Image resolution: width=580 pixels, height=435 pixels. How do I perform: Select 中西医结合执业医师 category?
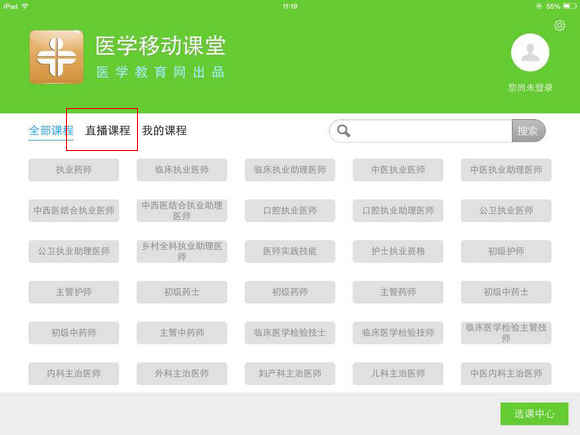(74, 210)
